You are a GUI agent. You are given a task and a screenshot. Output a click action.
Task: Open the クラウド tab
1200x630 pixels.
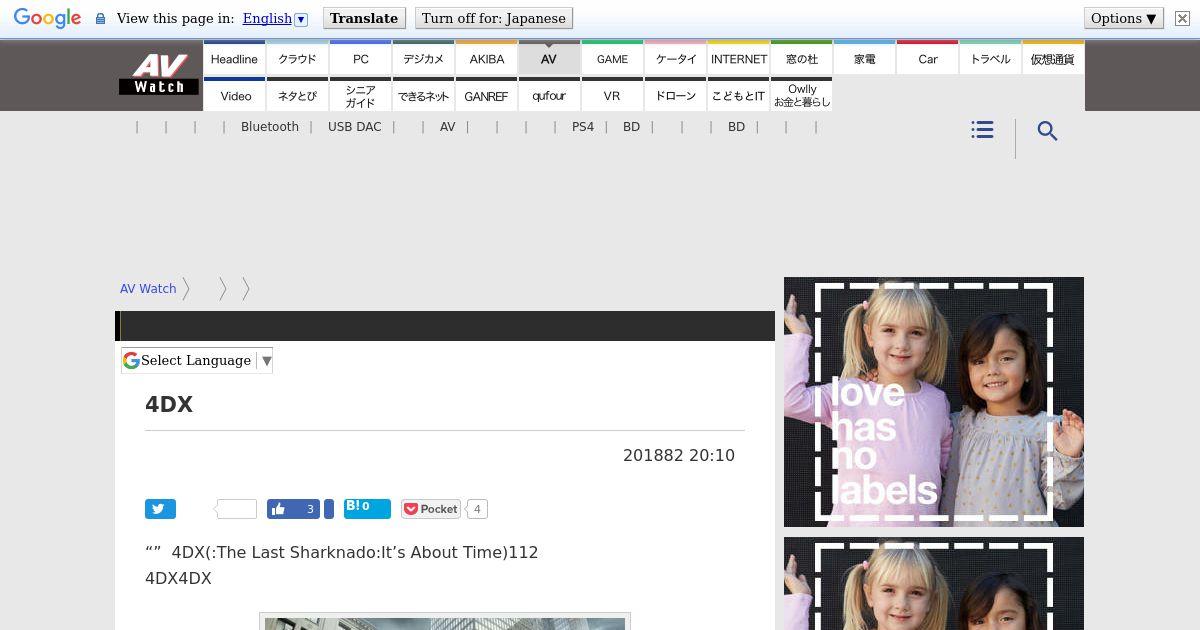[x=297, y=58]
